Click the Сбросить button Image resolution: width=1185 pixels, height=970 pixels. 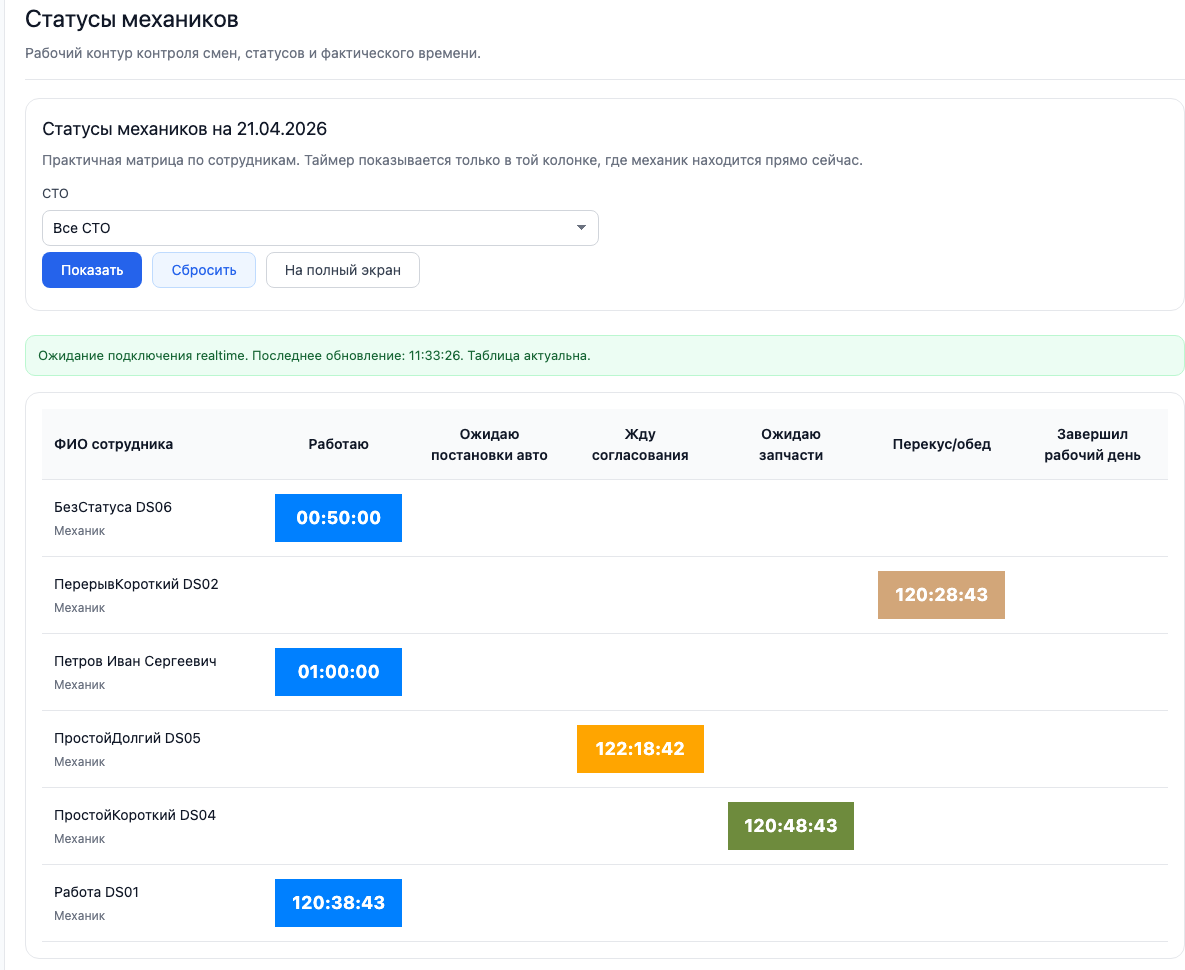pyautogui.click(x=203, y=270)
